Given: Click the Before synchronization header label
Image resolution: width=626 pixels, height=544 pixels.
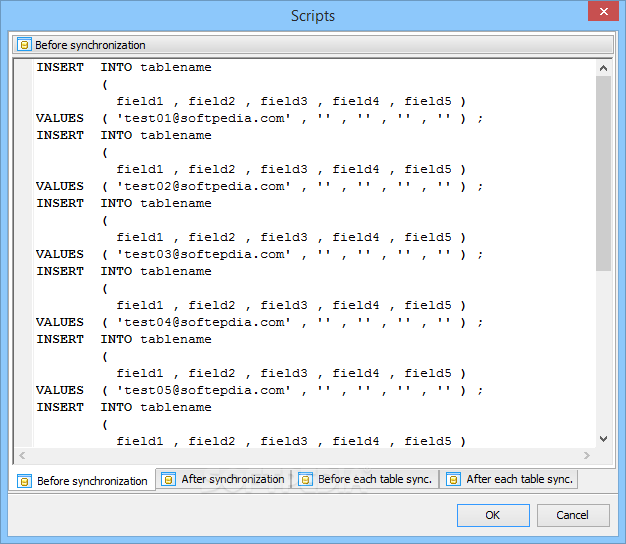Looking at the screenshot, I should tap(90, 45).
